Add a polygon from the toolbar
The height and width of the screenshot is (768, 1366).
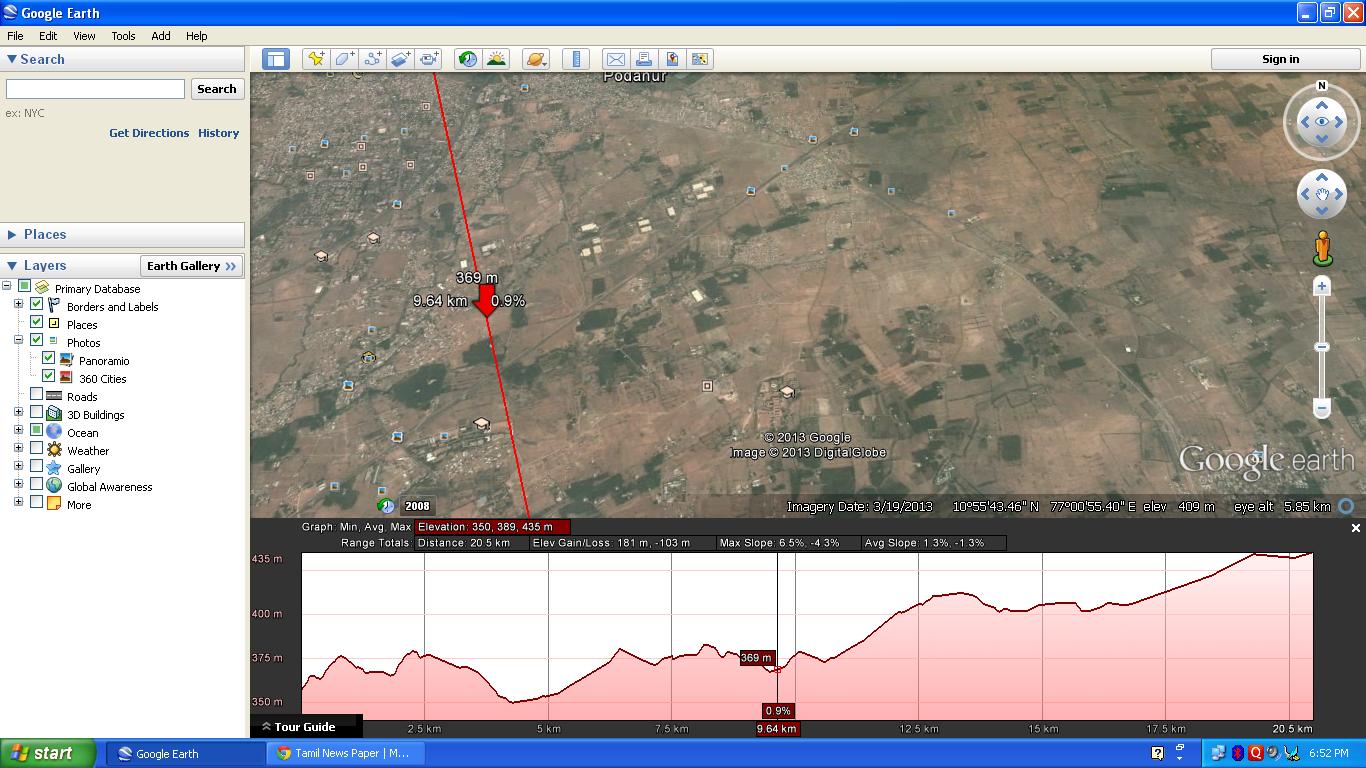point(344,59)
